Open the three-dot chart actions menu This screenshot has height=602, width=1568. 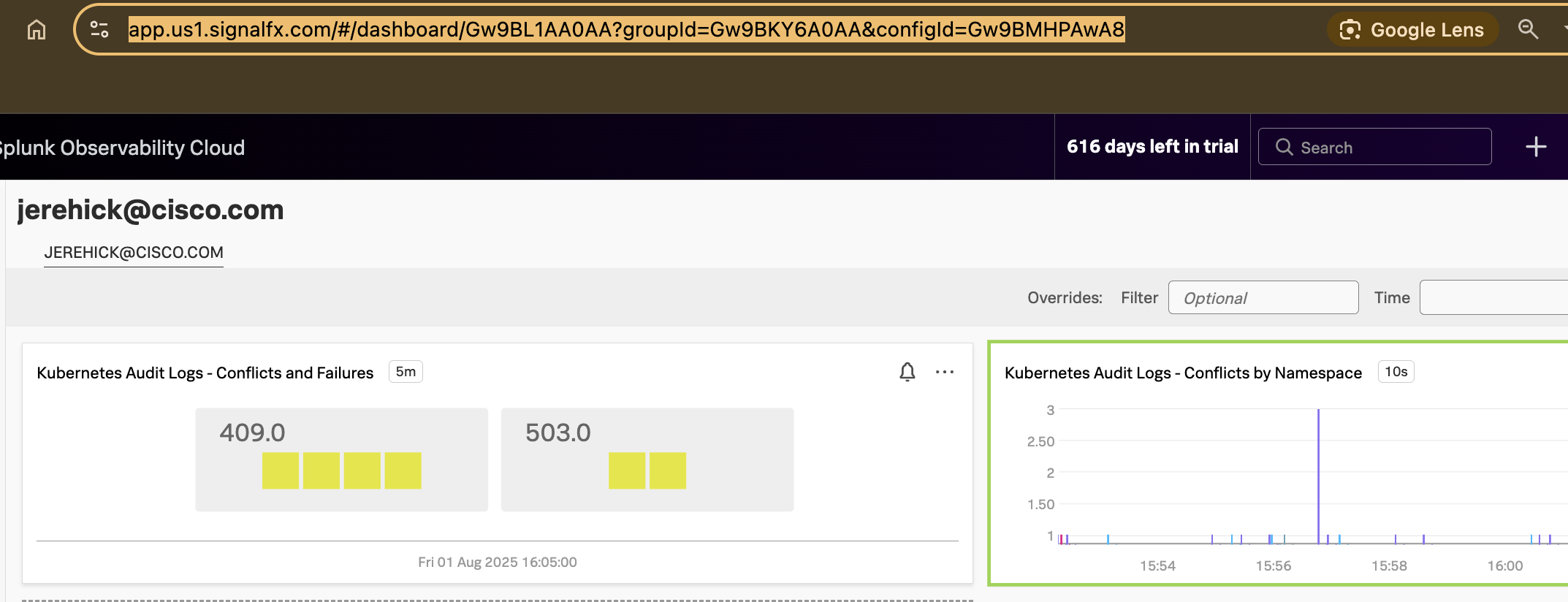944,372
